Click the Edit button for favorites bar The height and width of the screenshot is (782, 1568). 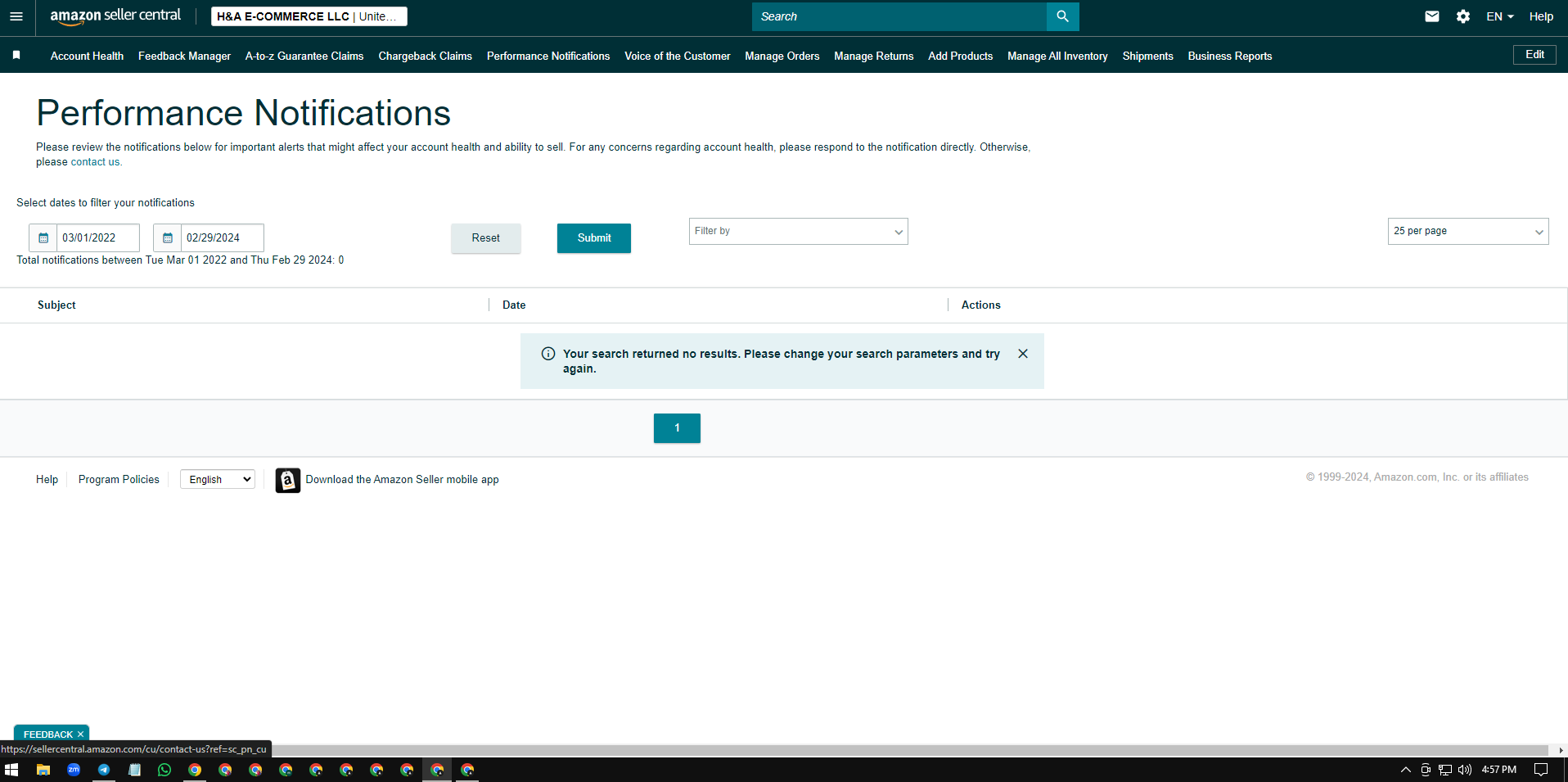[x=1534, y=55]
